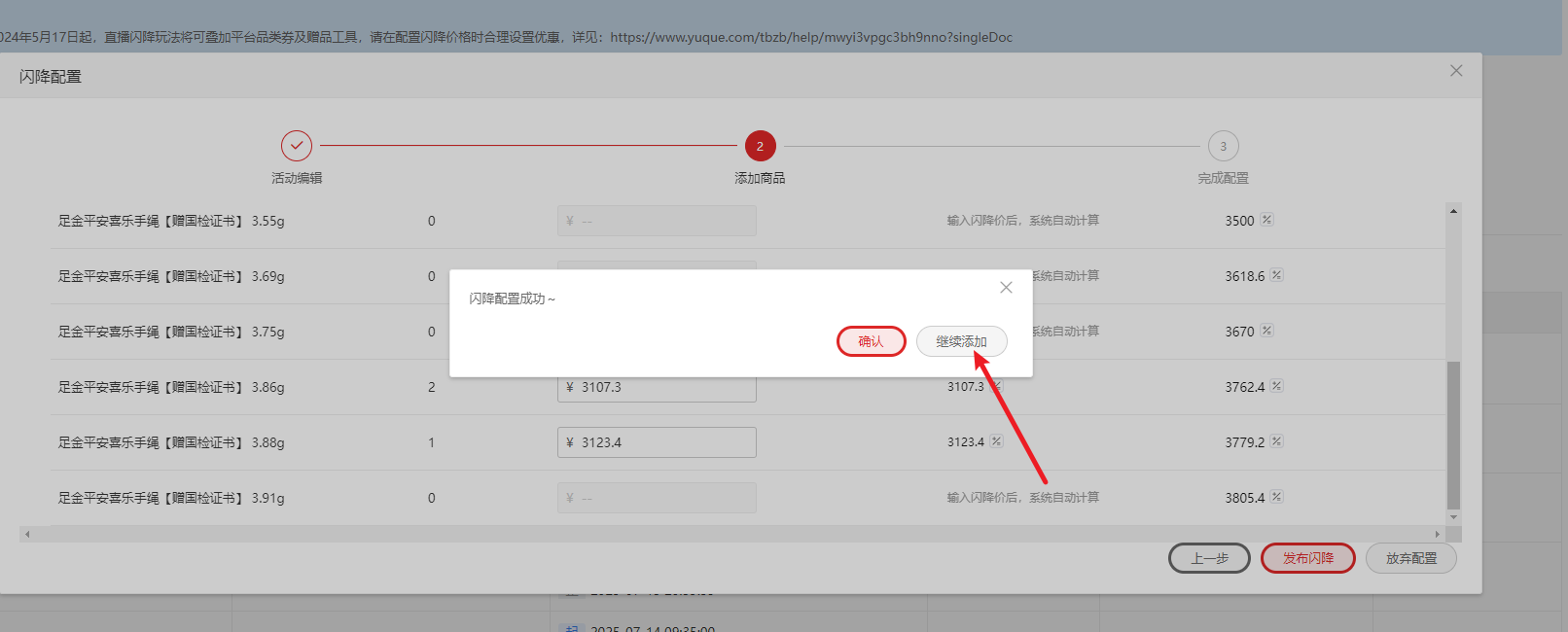Click the calculator icon beside 3805.4
Screen dimensions: 1568x632
(1276, 497)
